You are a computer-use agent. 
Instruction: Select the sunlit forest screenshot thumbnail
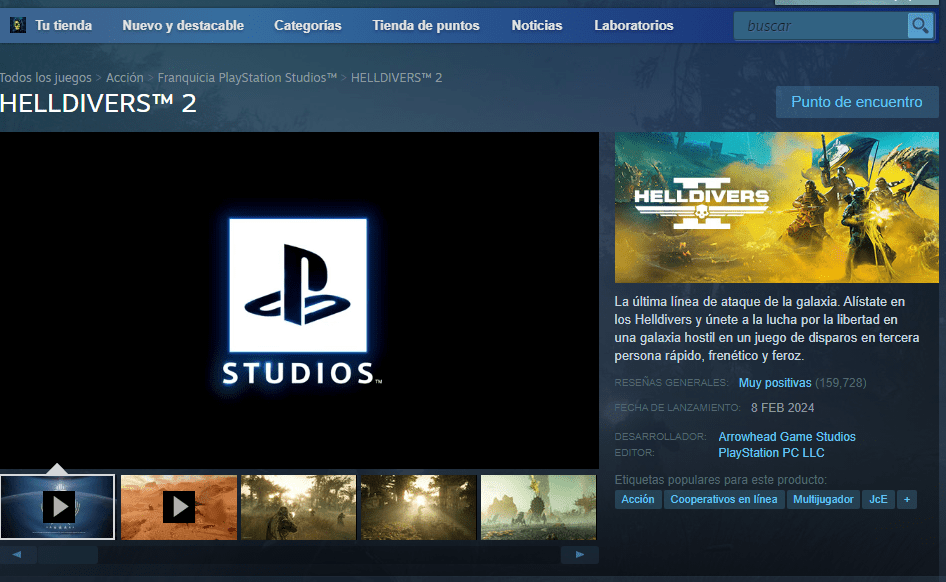(x=419, y=507)
